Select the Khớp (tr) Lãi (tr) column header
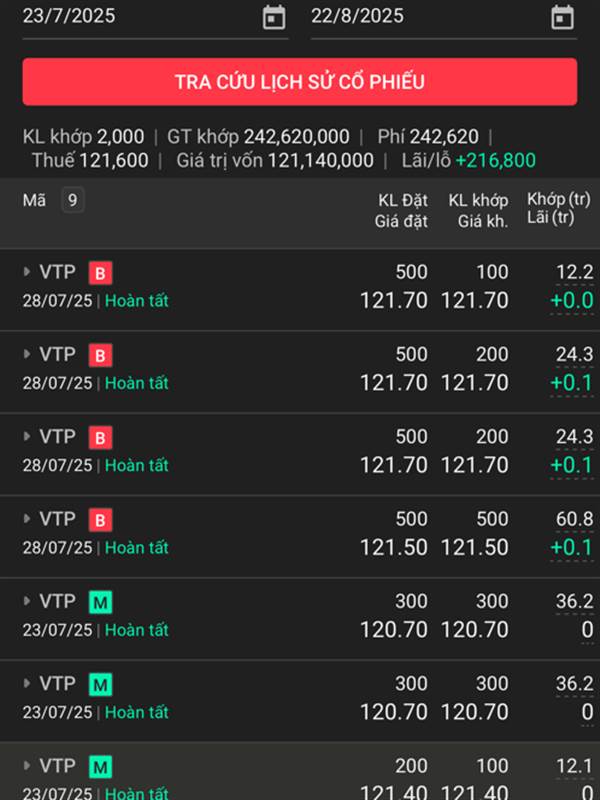This screenshot has width=600, height=800. tap(559, 208)
